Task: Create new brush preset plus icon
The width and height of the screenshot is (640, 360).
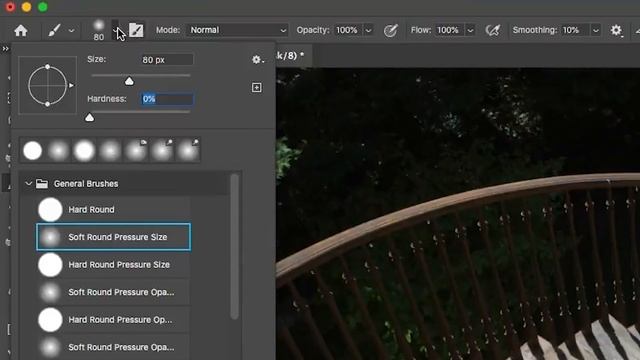Action: point(256,87)
